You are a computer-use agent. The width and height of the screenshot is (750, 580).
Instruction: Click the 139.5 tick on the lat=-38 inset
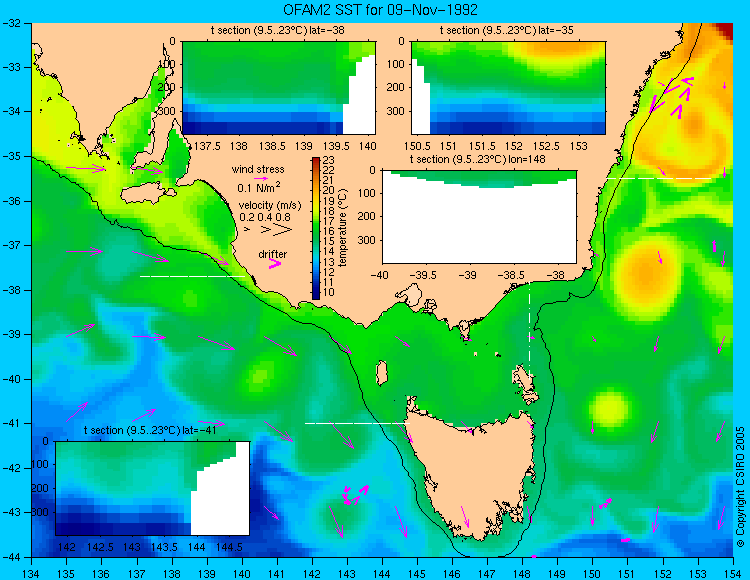pos(337,146)
